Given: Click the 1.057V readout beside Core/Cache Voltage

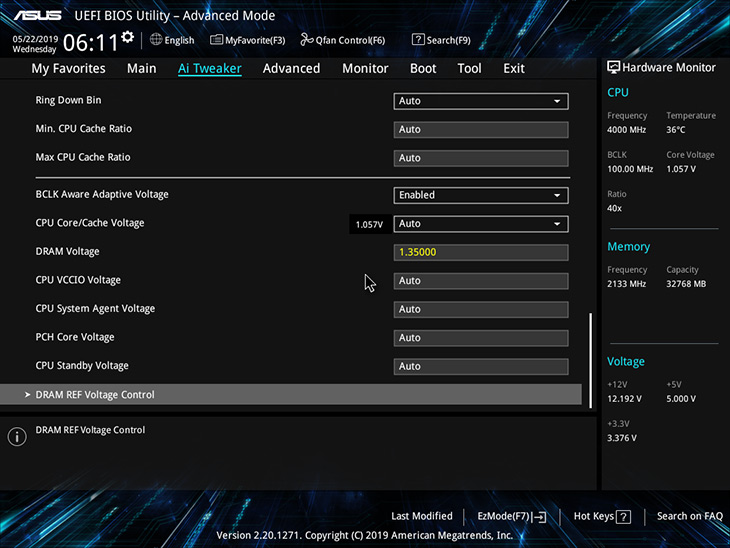Looking at the screenshot, I should coord(369,224).
